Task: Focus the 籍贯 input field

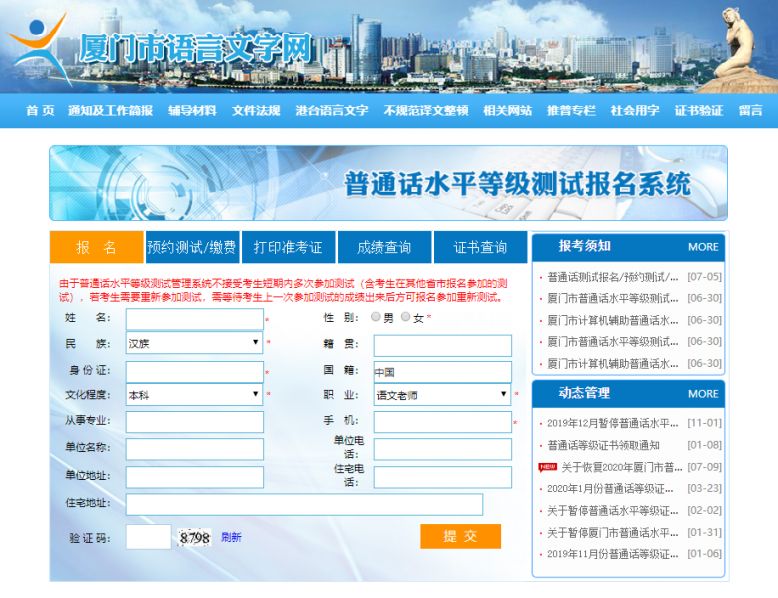Action: (x=443, y=345)
